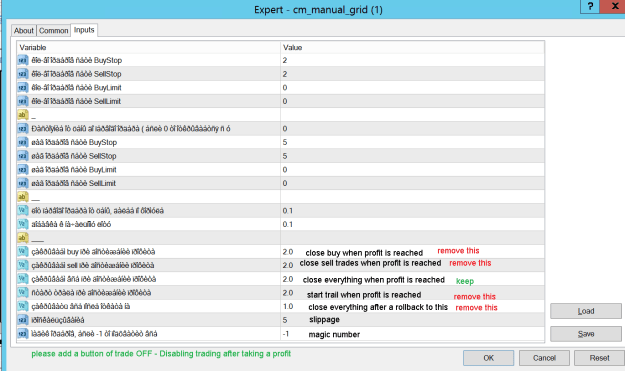Click the integer icon of second SellLimit row
The height and width of the screenshot is (371, 625).
tap(23, 183)
